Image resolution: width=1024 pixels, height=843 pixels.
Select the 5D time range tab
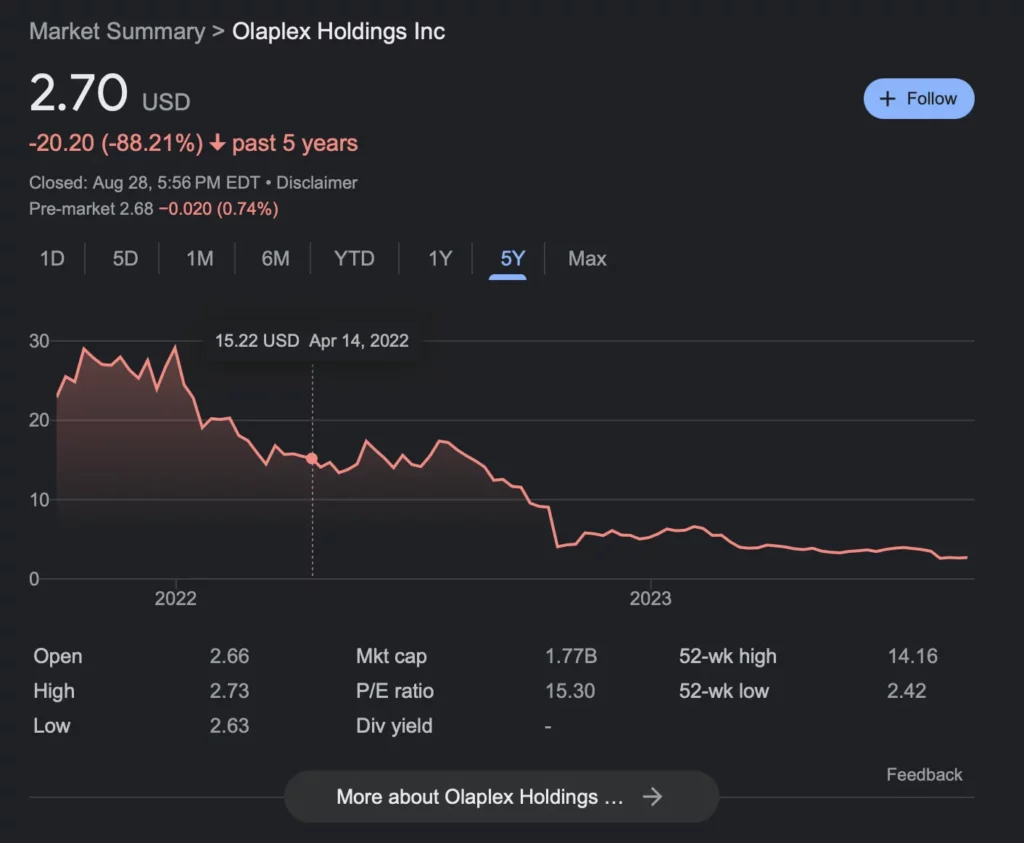click(125, 259)
